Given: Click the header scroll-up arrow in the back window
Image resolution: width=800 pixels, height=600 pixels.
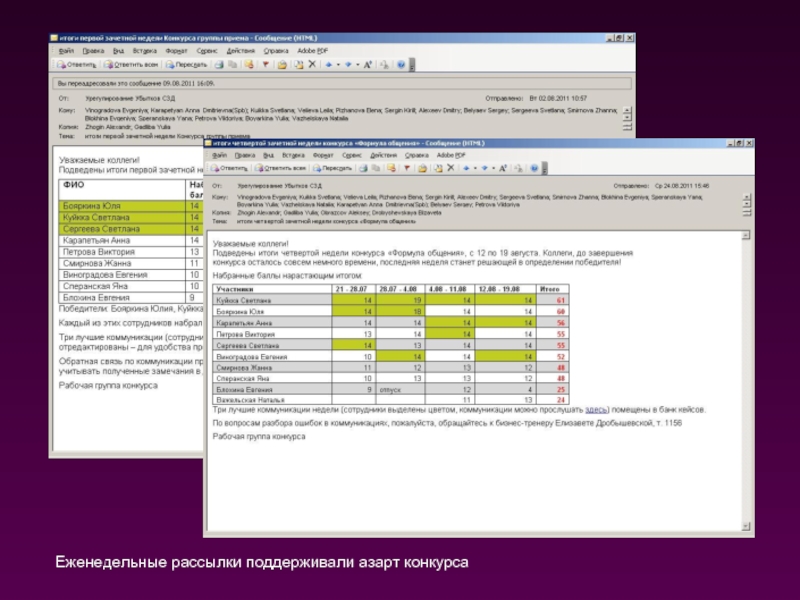Looking at the screenshot, I should 628,110.
